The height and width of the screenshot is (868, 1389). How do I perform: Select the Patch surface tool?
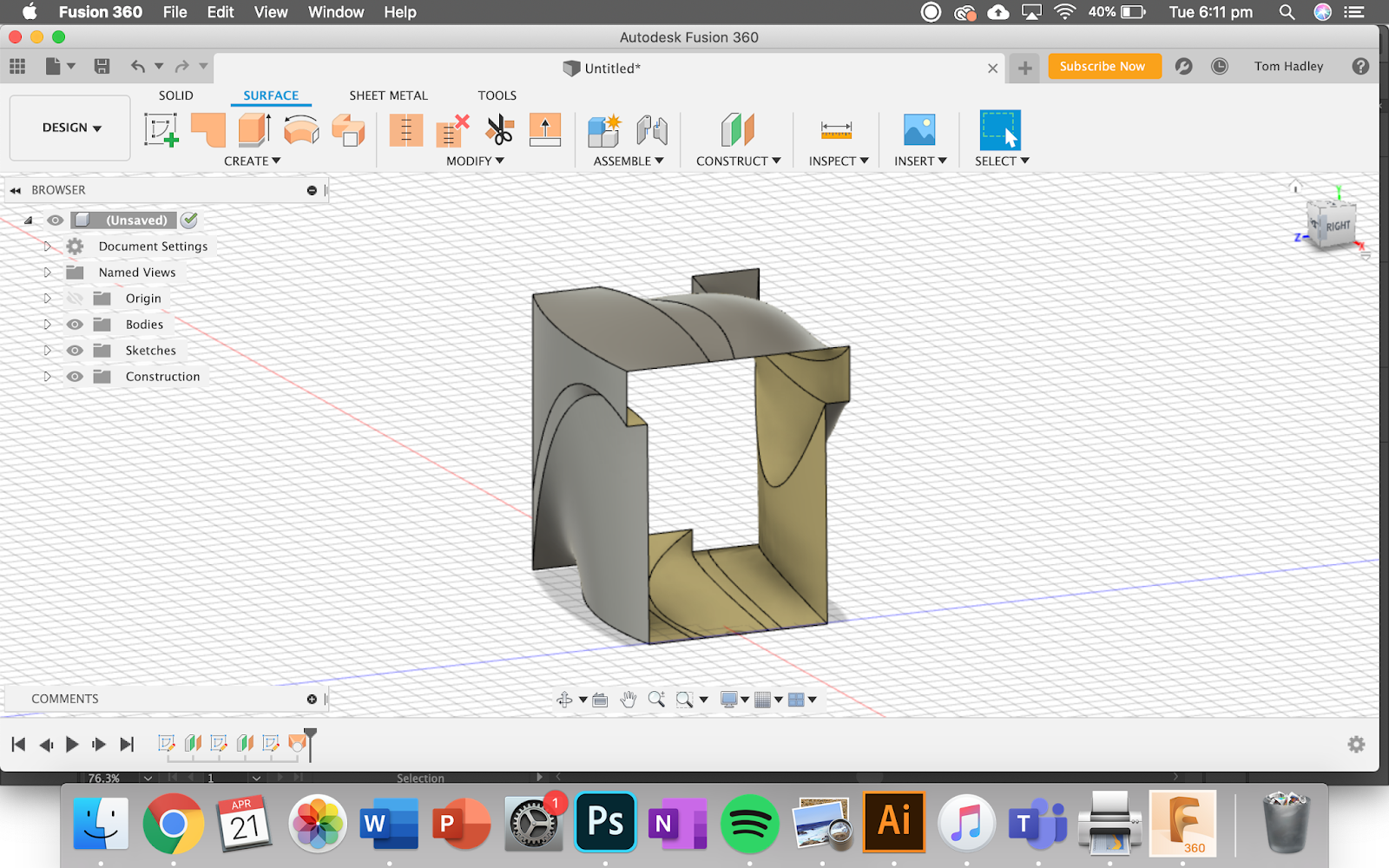(208, 130)
